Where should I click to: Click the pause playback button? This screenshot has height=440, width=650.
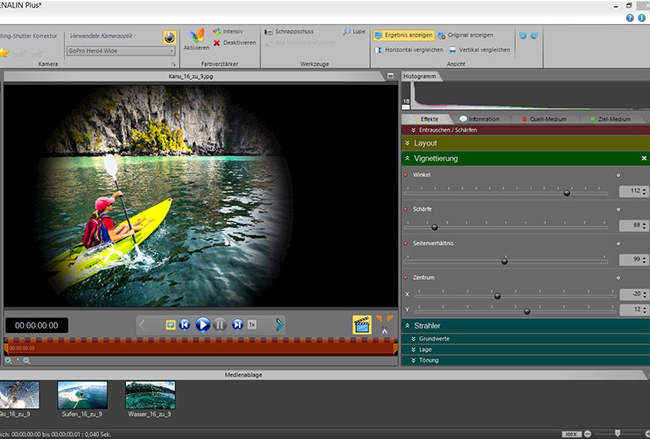pos(220,324)
